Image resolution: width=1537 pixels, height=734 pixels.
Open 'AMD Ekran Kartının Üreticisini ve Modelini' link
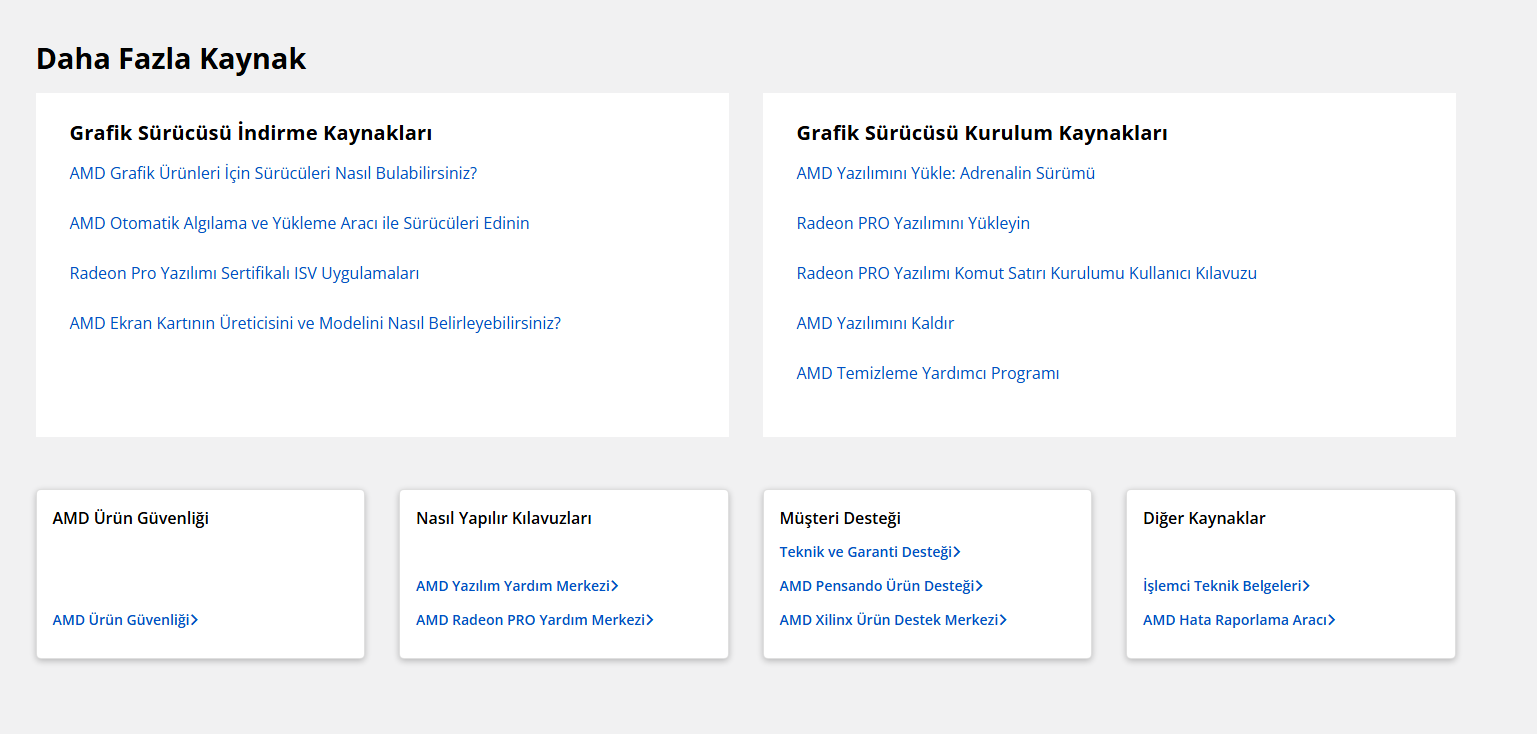pos(315,323)
